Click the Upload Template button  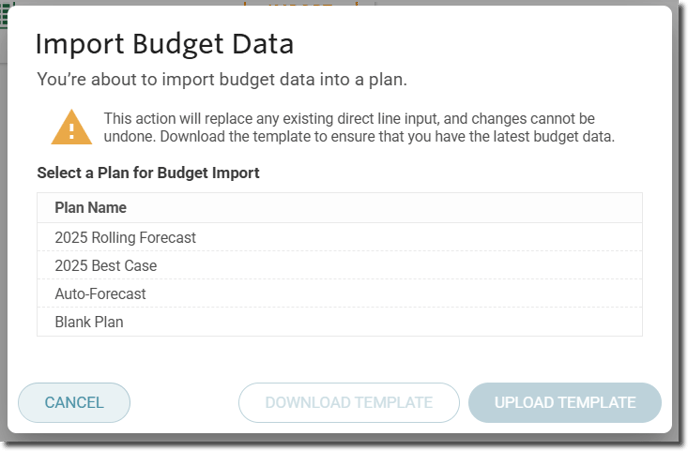pyautogui.click(x=565, y=402)
